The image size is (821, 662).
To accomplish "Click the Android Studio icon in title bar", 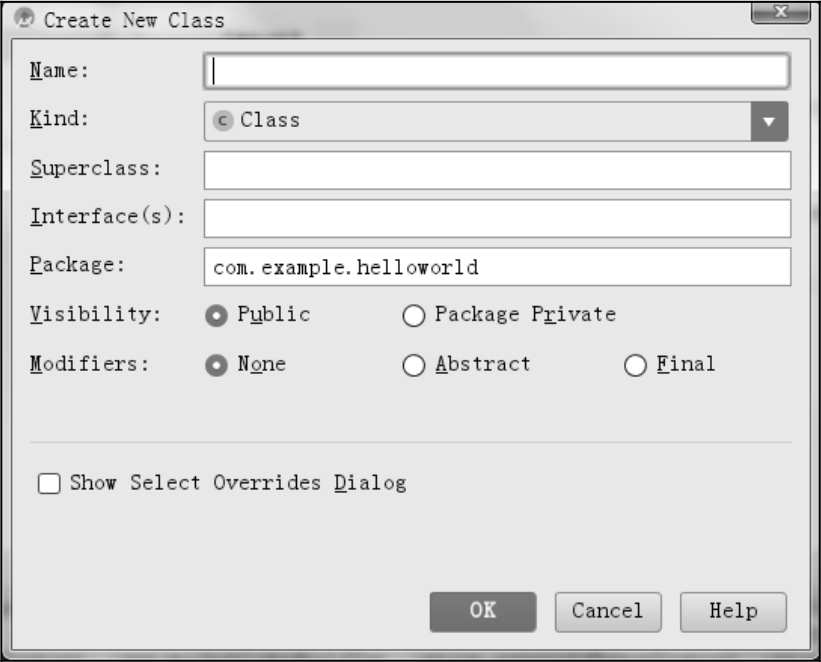I will [26, 20].
